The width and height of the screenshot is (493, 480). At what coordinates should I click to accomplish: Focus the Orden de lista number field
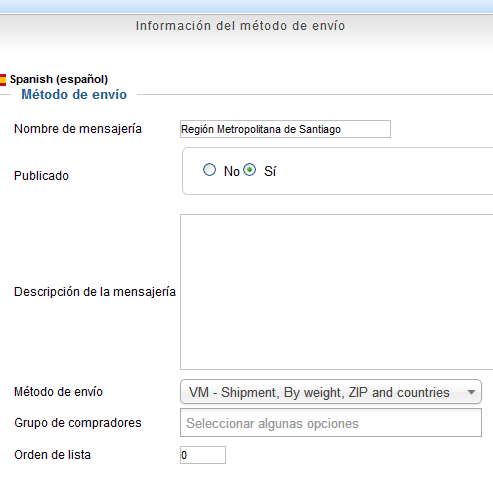203,455
